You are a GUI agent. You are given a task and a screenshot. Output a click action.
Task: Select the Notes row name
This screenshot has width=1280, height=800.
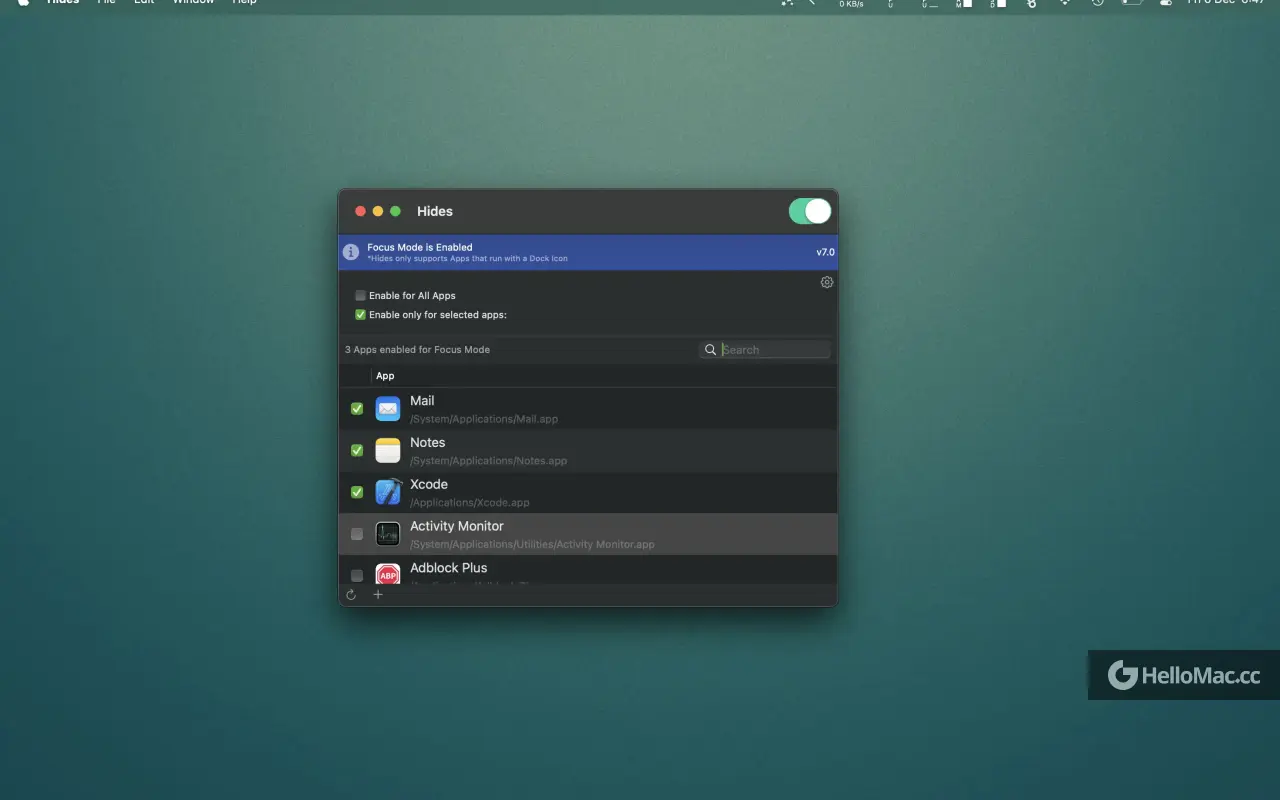(x=428, y=443)
